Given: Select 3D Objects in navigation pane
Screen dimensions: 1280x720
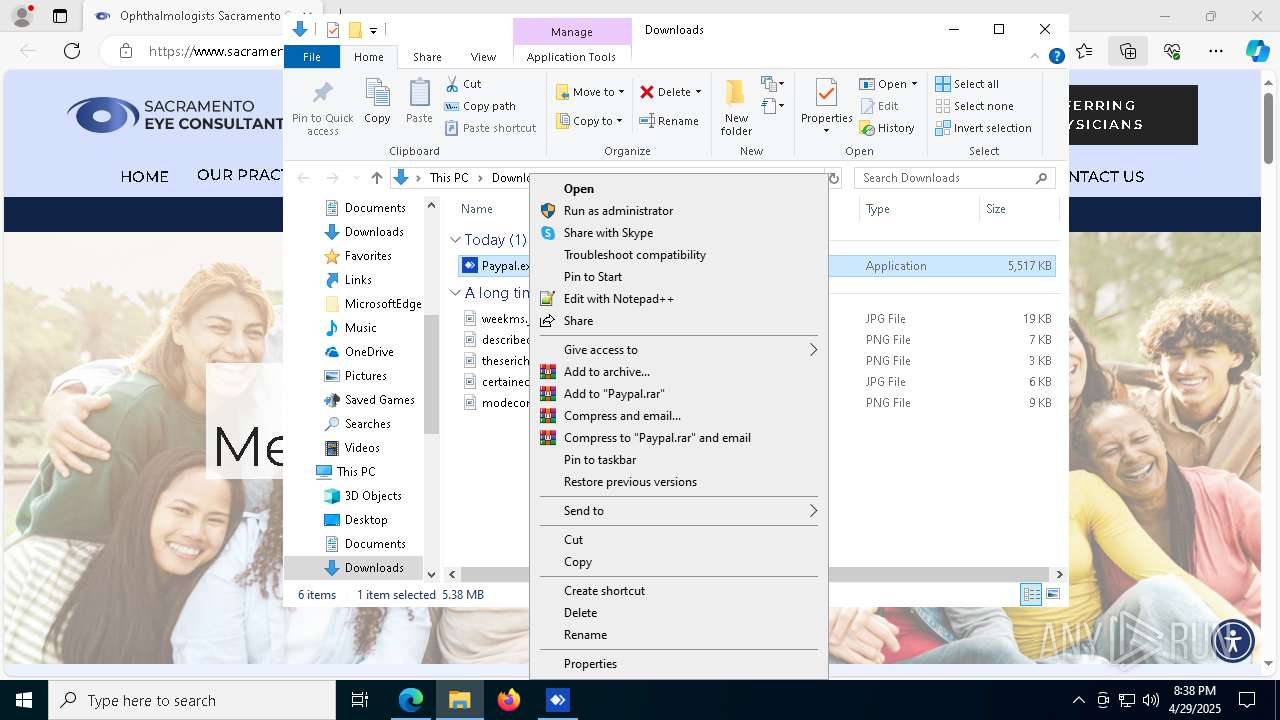Looking at the screenshot, I should pyautogui.click(x=373, y=496).
